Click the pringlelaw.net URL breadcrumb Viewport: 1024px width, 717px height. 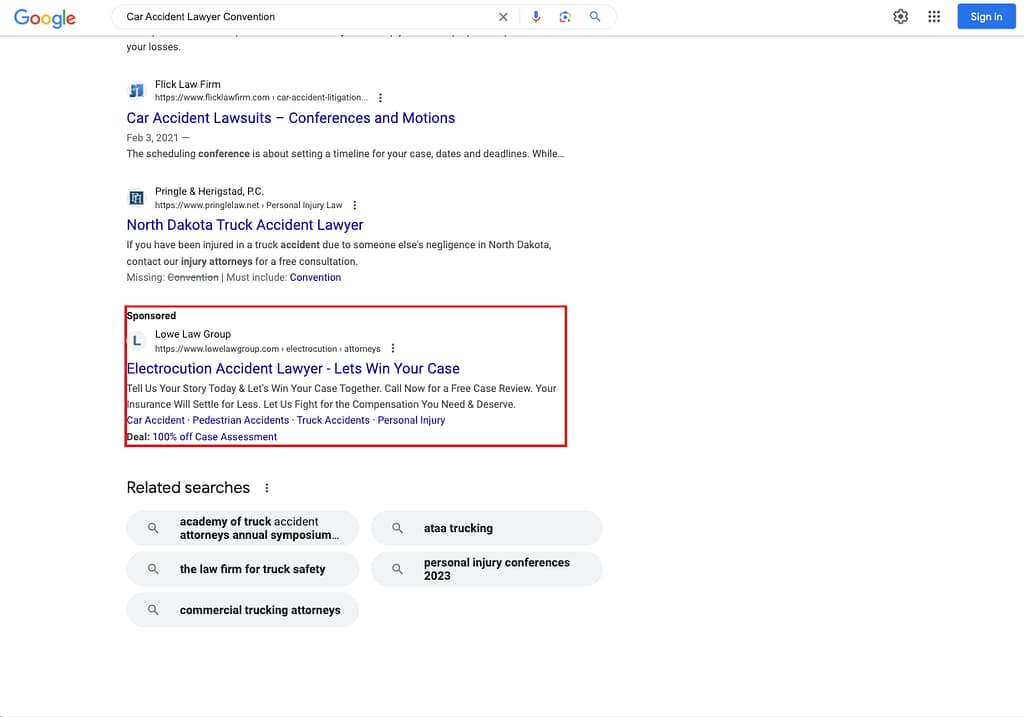point(248,205)
